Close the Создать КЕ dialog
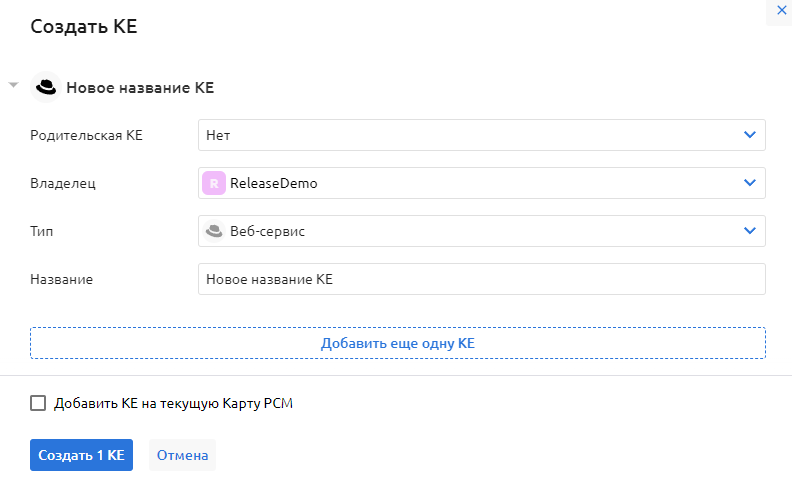 point(781,10)
